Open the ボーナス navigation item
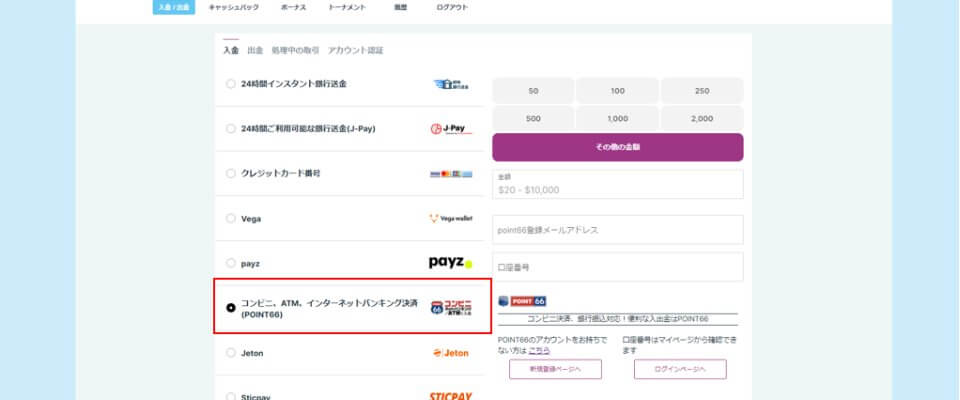Viewport: 960px width, 400px height. pyautogui.click(x=293, y=7)
